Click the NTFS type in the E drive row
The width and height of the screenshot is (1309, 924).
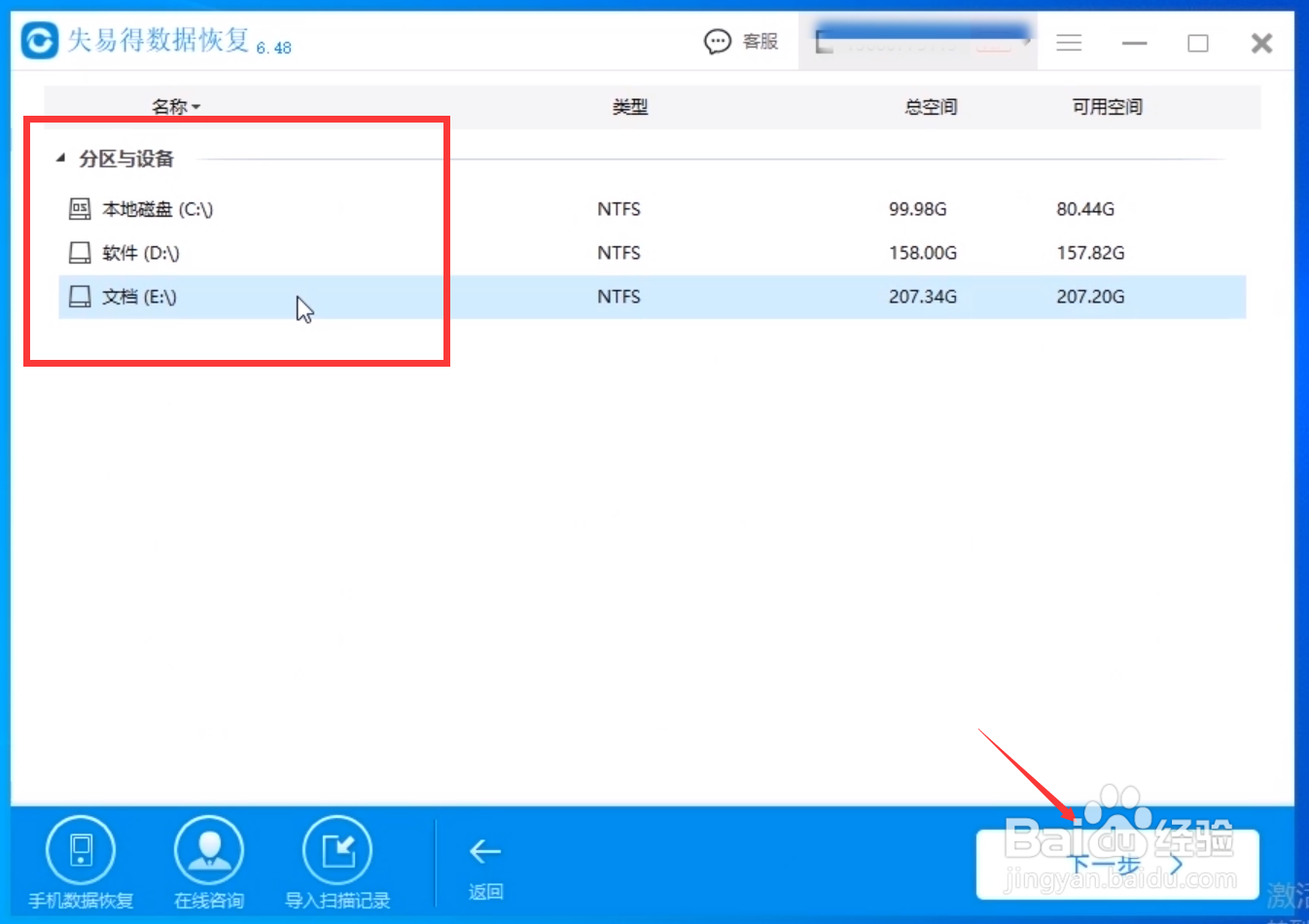[x=619, y=297]
